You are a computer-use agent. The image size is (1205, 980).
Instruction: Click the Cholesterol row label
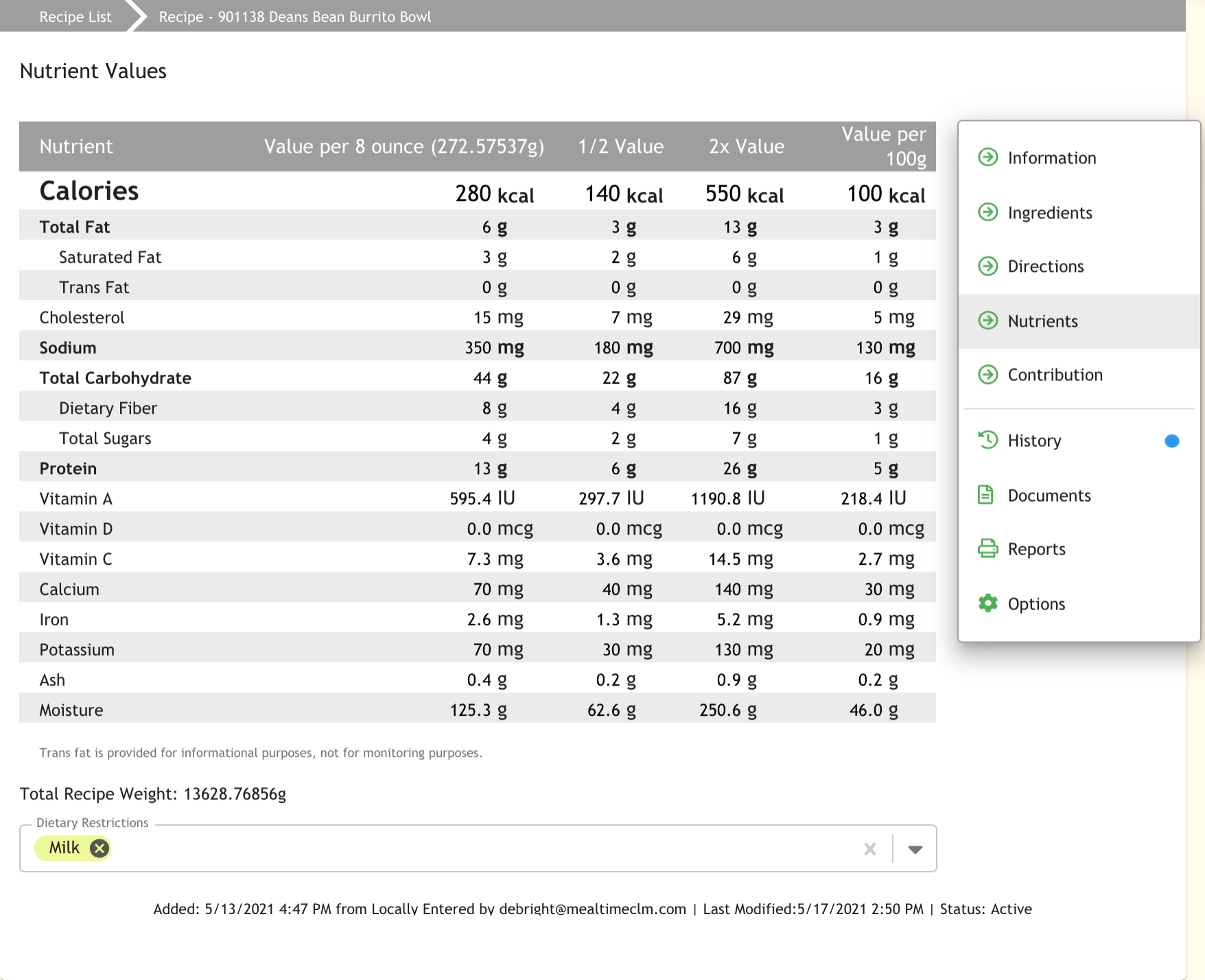pos(82,318)
